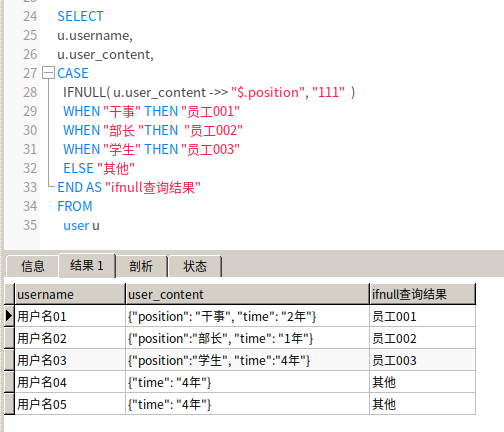
Task: Select result cell 员工002
Action: 422,338
